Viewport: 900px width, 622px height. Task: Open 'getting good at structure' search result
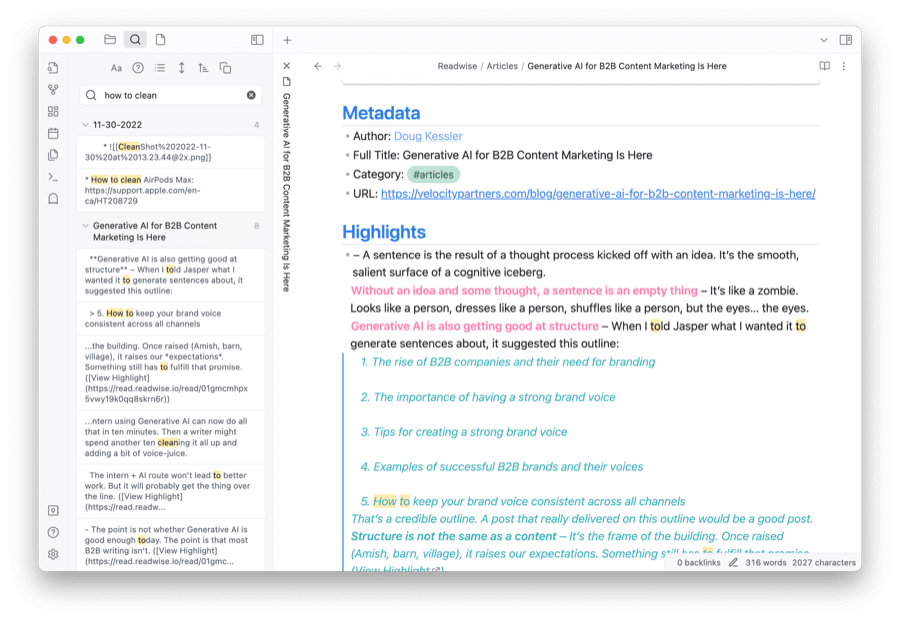coord(170,275)
